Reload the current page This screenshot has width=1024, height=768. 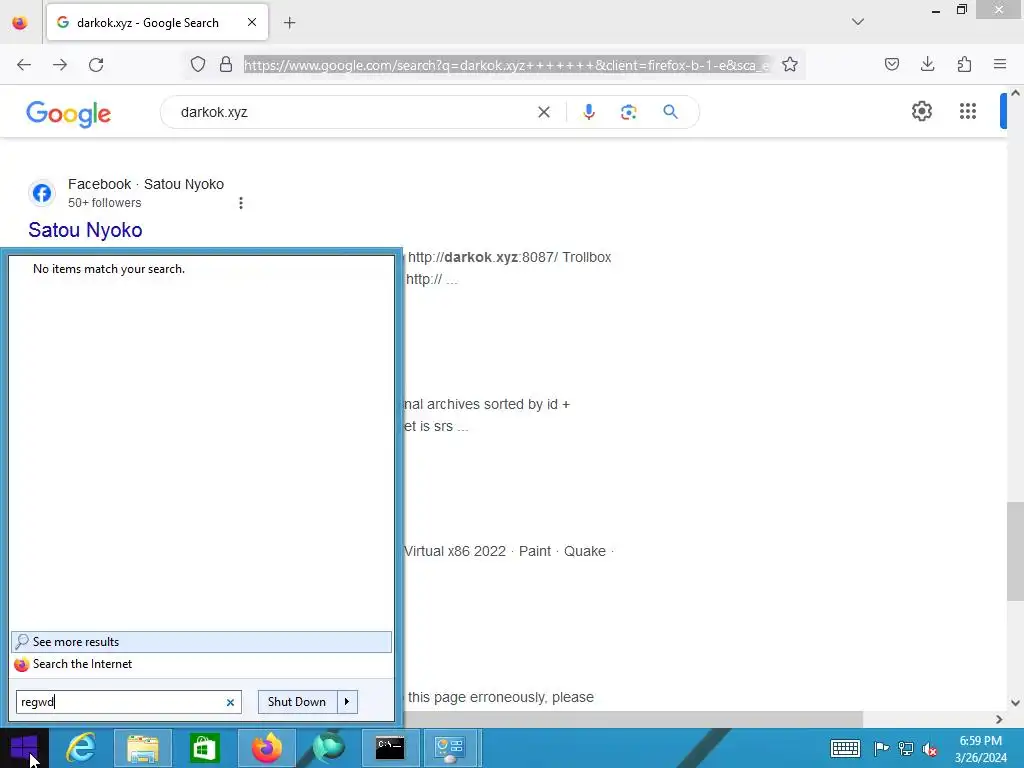pos(96,65)
